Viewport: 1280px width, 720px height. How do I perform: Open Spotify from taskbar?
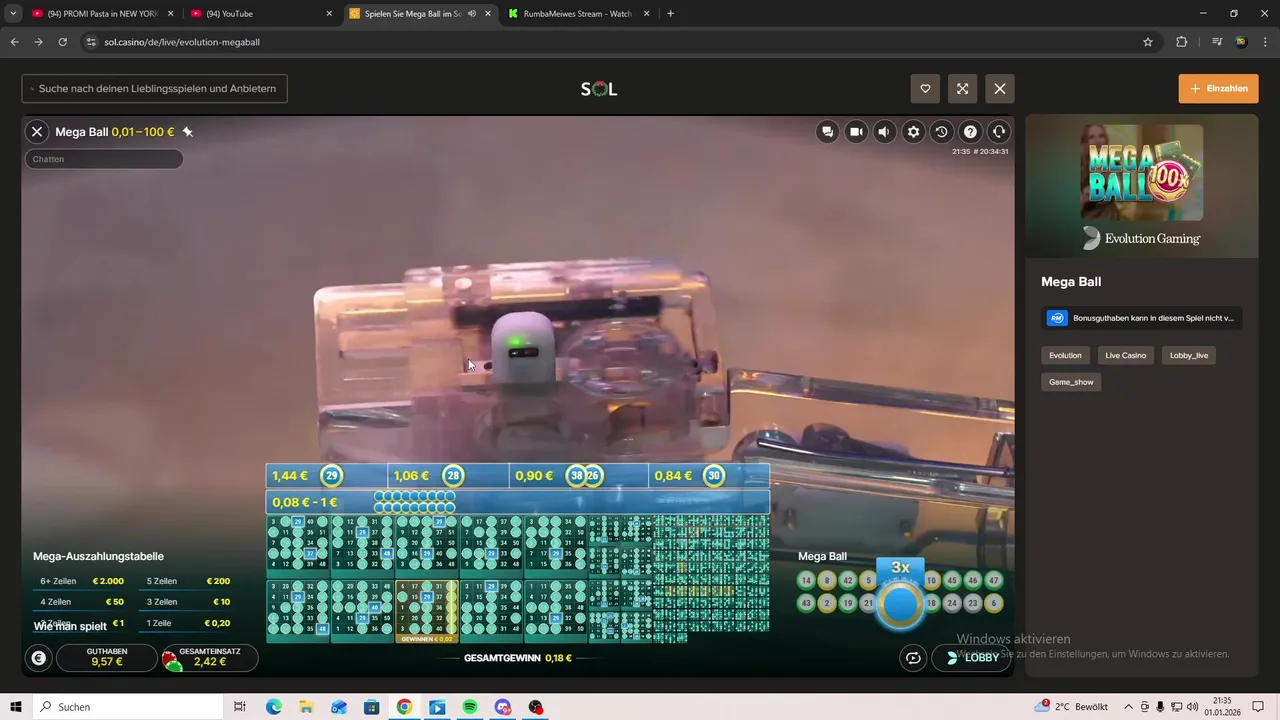click(x=470, y=707)
